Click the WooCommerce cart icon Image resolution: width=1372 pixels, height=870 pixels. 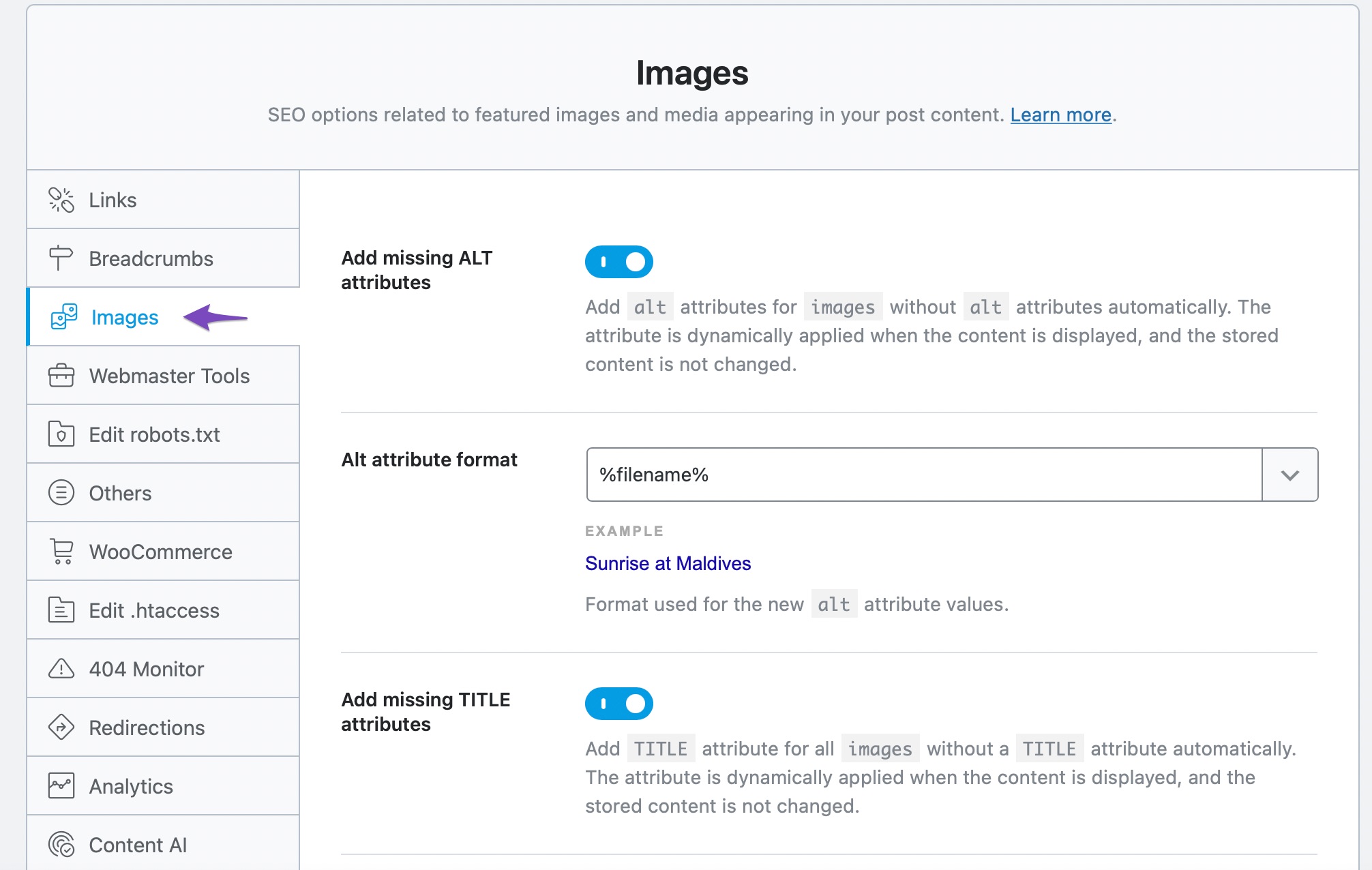61,552
